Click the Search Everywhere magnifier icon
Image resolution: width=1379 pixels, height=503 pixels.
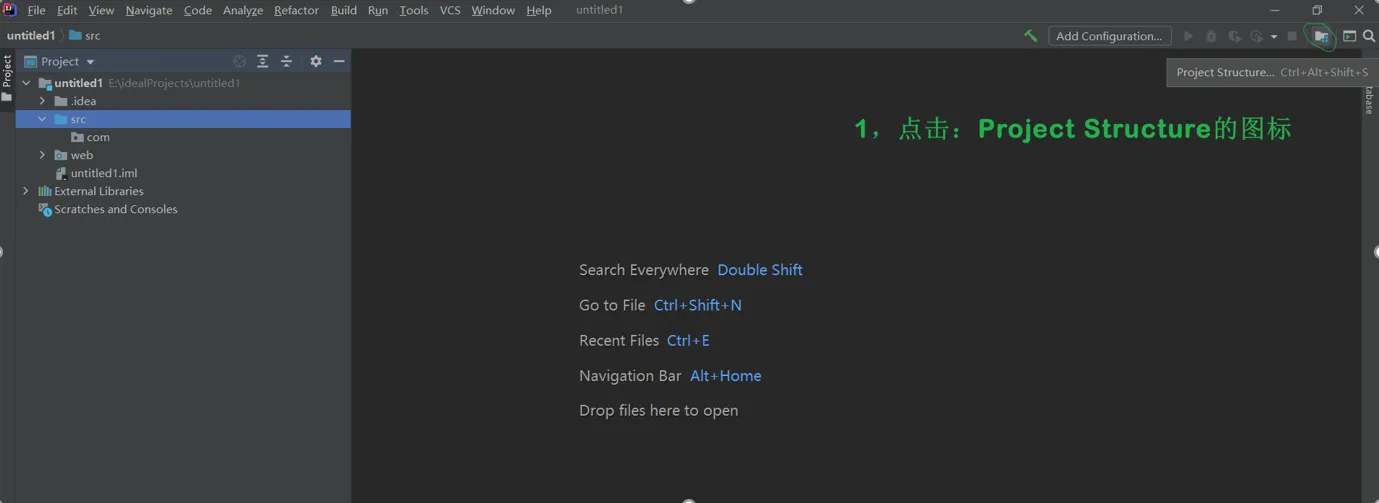pyautogui.click(x=1369, y=36)
